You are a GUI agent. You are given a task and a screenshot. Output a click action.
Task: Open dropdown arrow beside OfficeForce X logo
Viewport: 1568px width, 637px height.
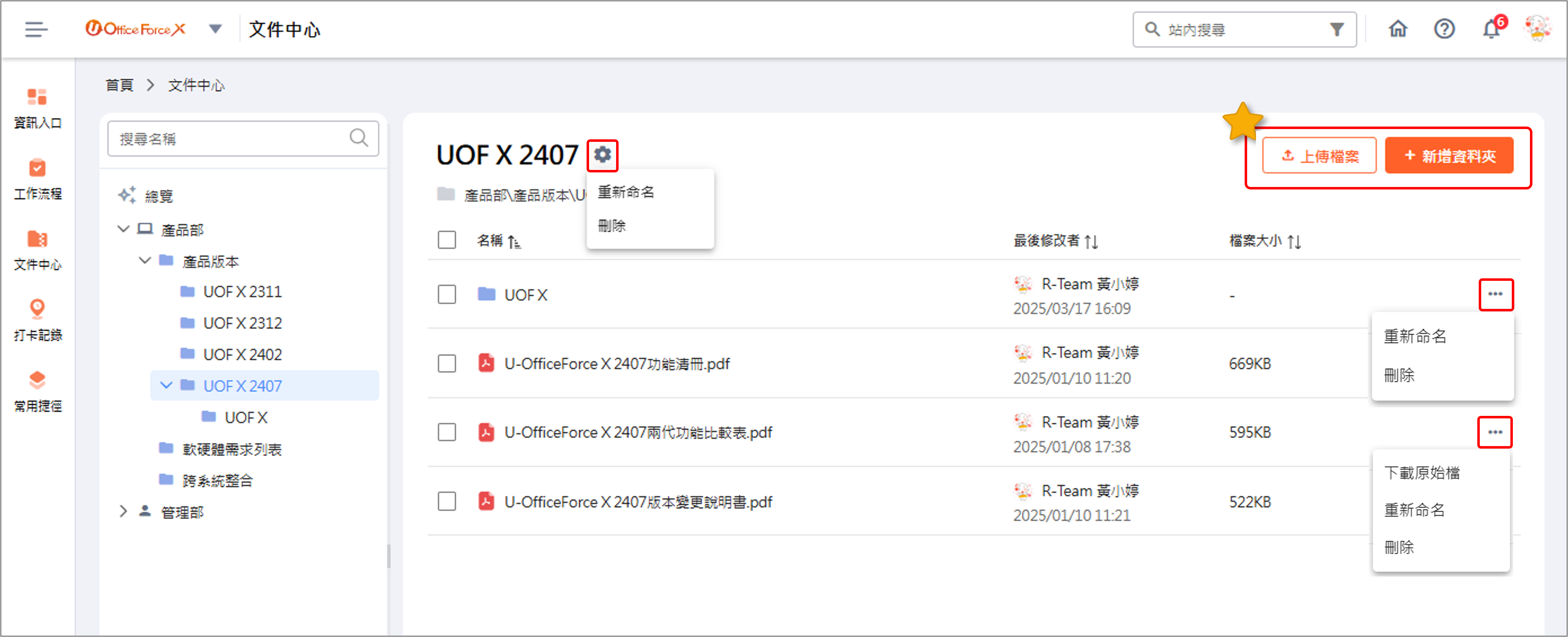(x=215, y=28)
